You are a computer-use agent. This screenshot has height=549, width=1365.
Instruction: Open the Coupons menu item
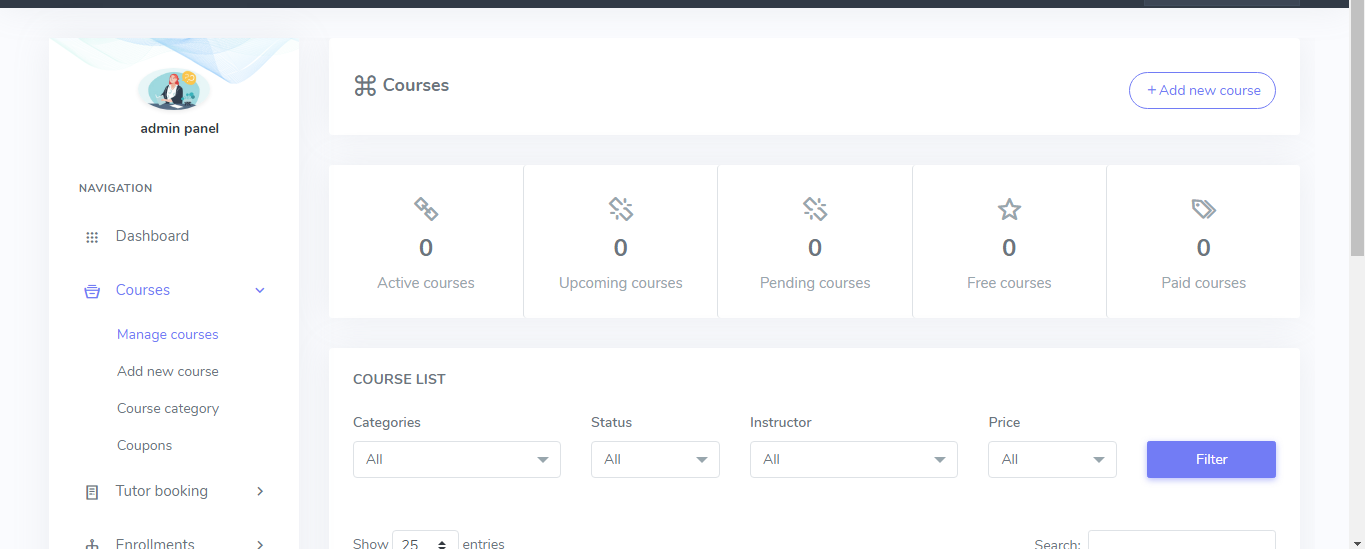point(144,445)
